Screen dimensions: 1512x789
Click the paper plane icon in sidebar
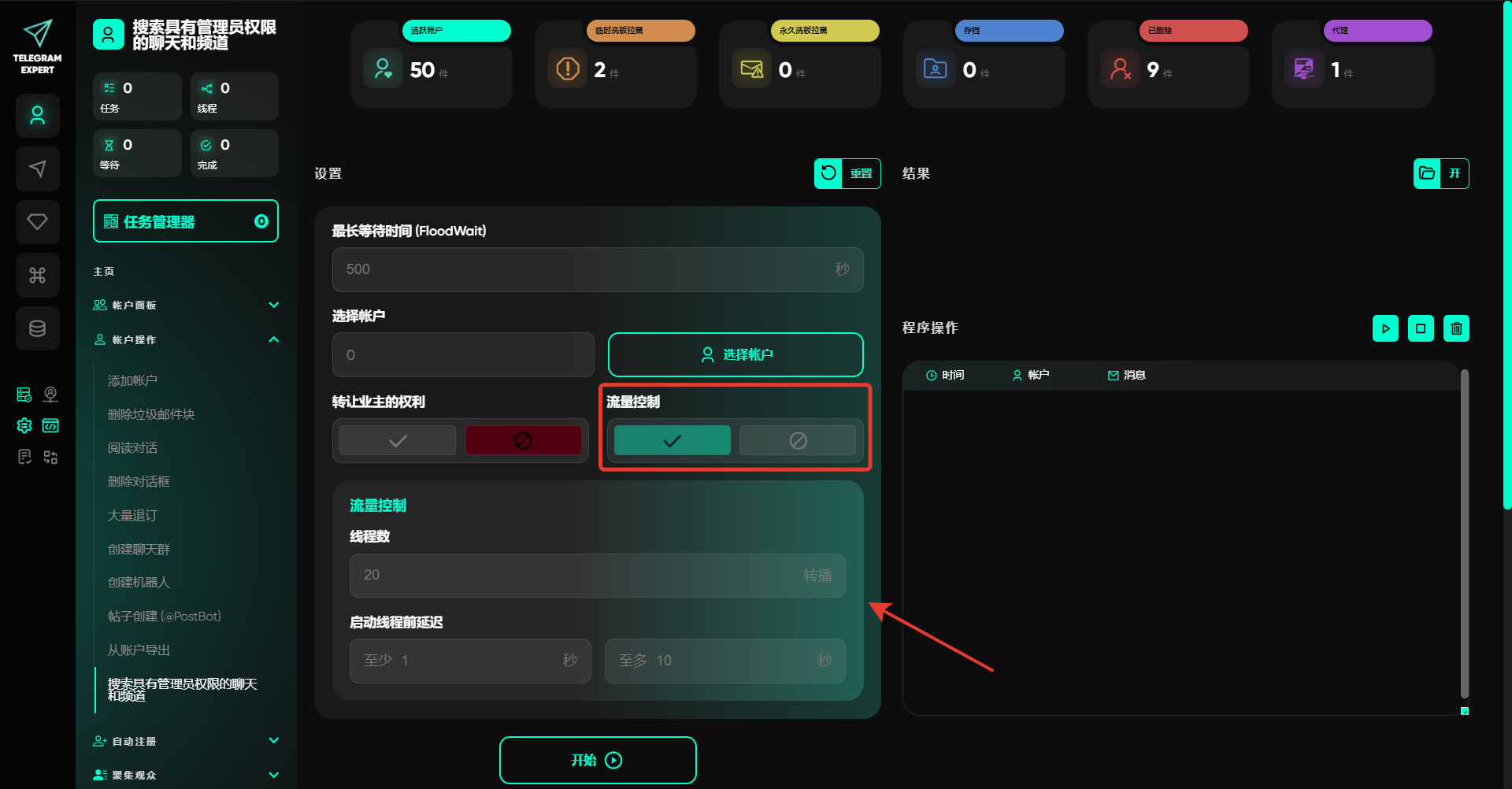coord(37,169)
